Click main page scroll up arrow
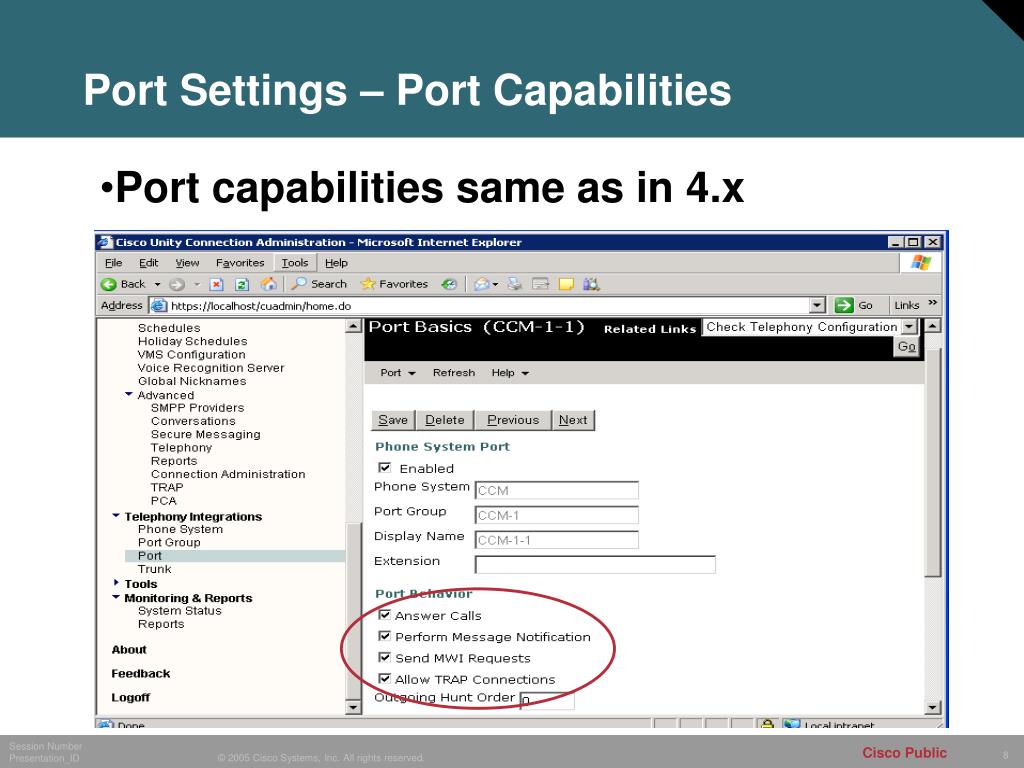The height and width of the screenshot is (768, 1024). tap(933, 325)
